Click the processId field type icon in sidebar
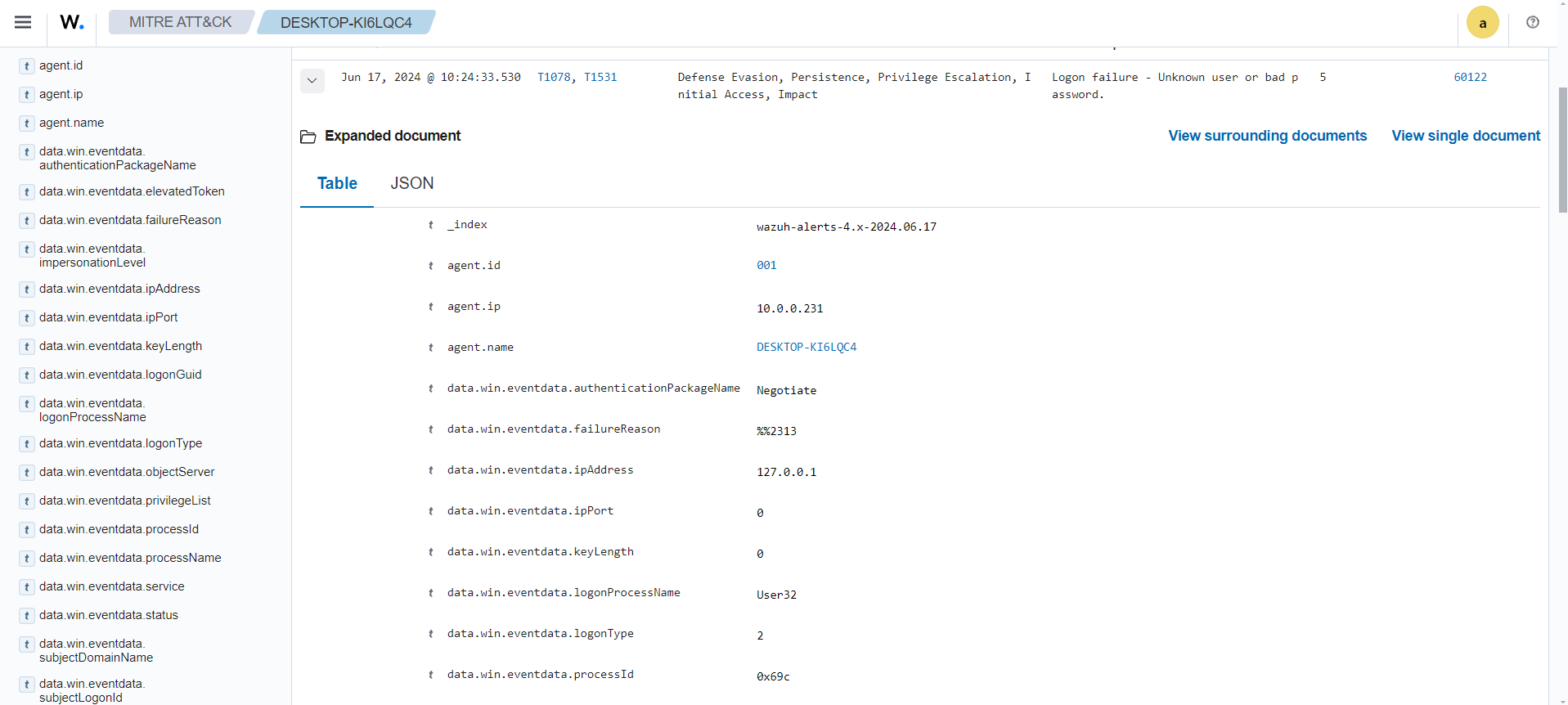1568x705 pixels. pyautogui.click(x=27, y=530)
